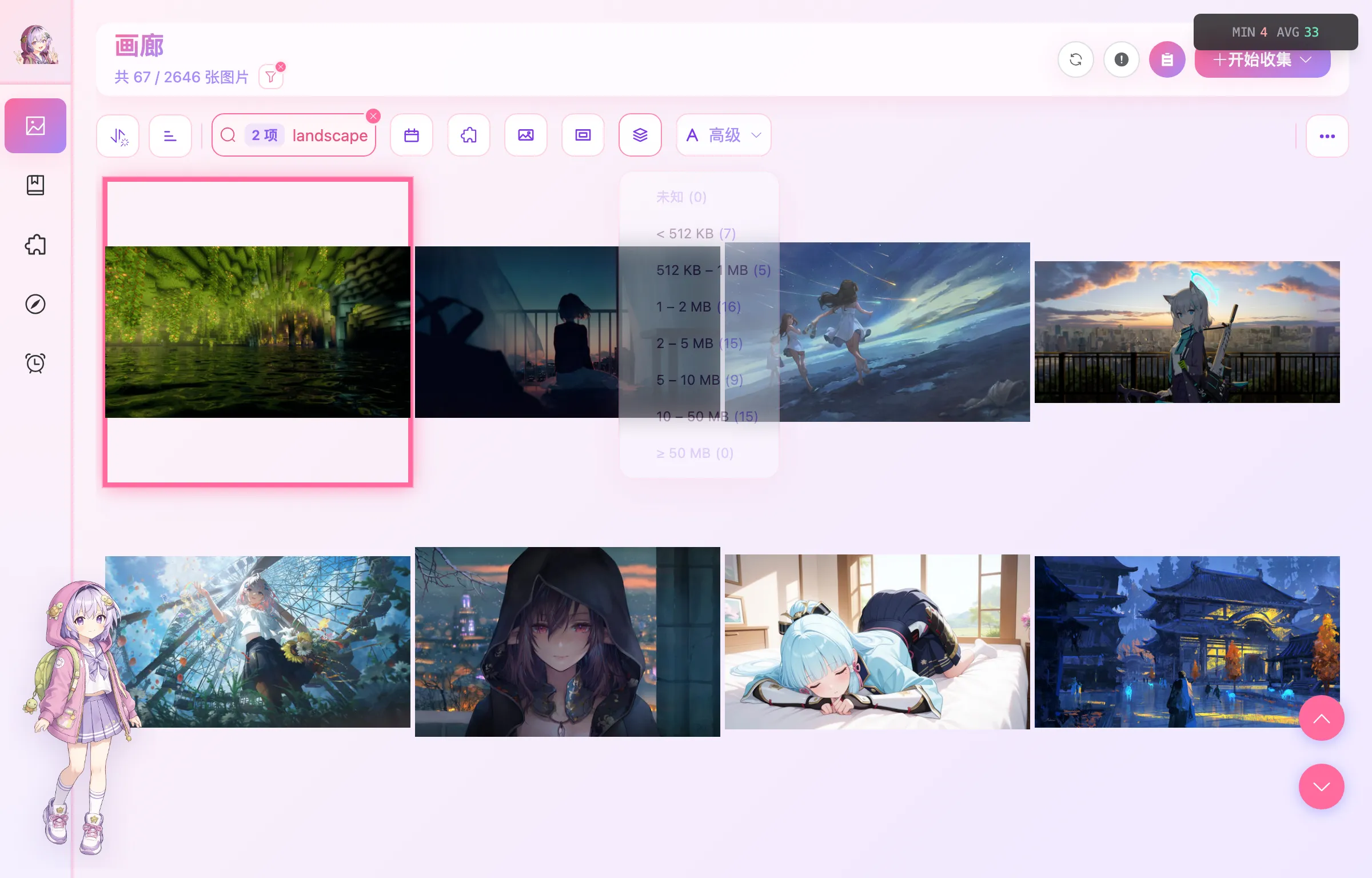Jump to bottom with pink down arrow
1372x878 pixels.
(x=1322, y=787)
